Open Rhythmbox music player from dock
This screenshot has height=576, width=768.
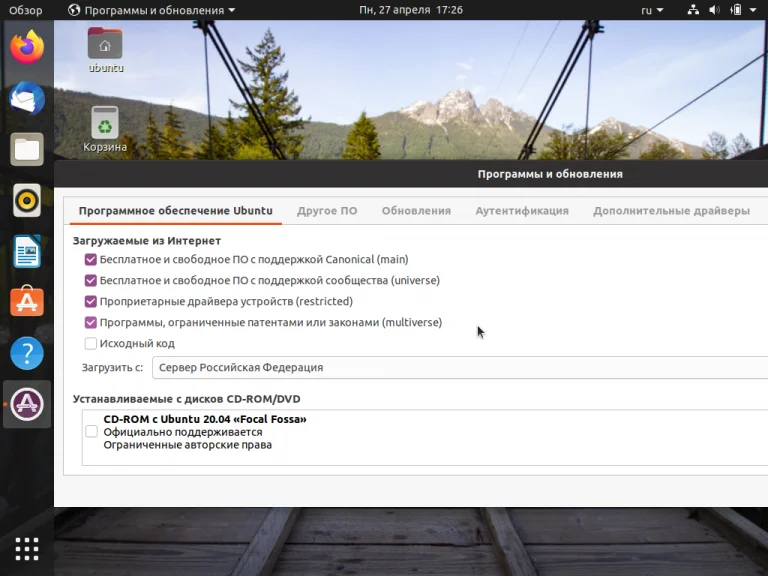pyautogui.click(x=27, y=200)
